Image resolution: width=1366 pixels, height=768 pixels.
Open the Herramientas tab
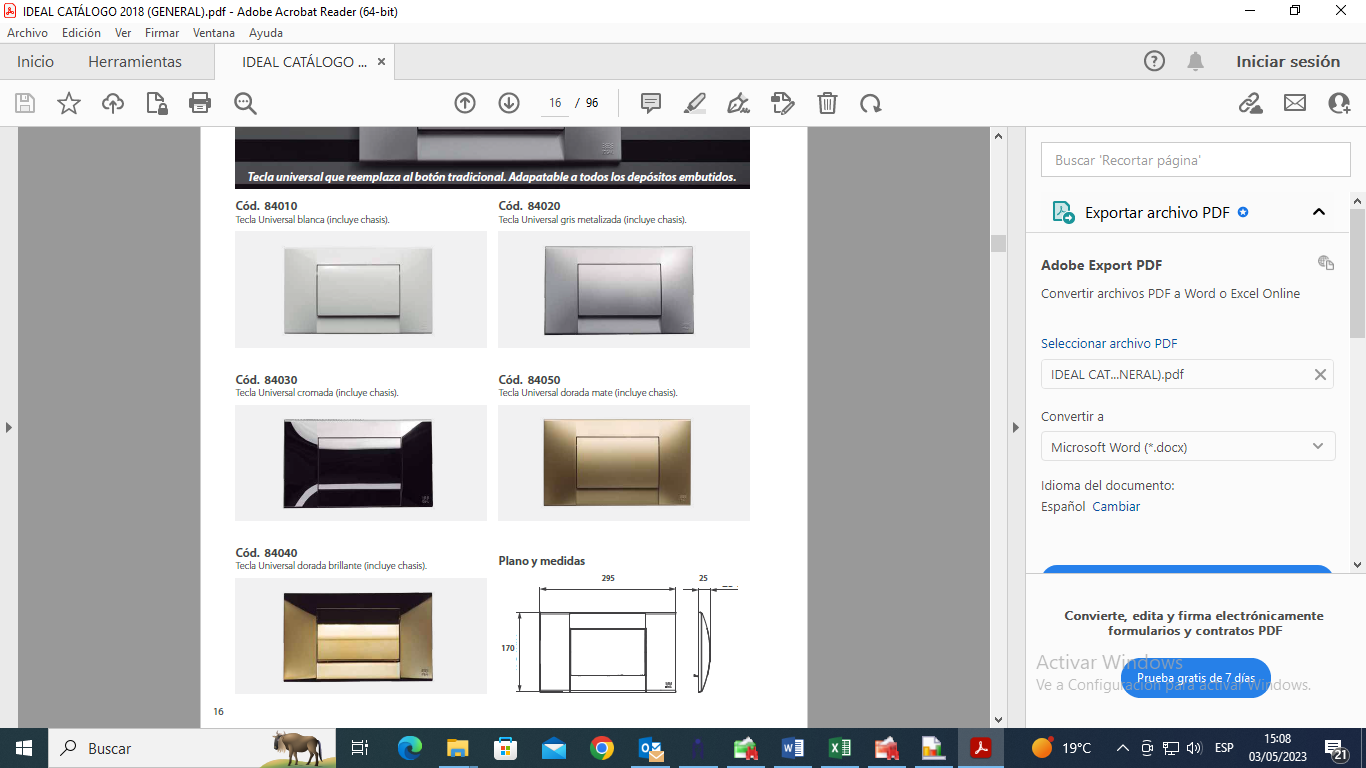135,62
